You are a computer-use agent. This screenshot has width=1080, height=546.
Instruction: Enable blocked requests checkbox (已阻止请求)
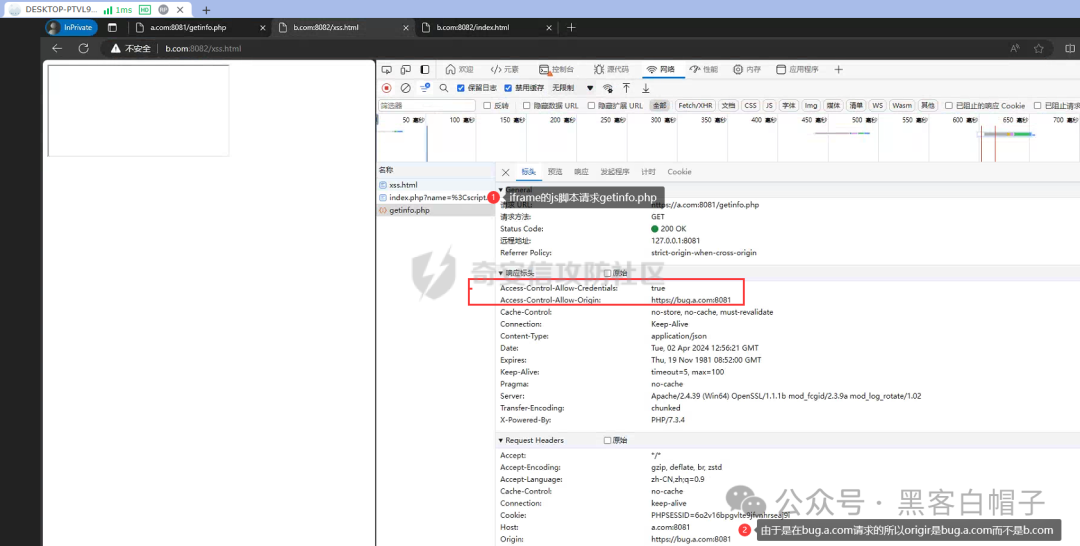(x=1037, y=106)
